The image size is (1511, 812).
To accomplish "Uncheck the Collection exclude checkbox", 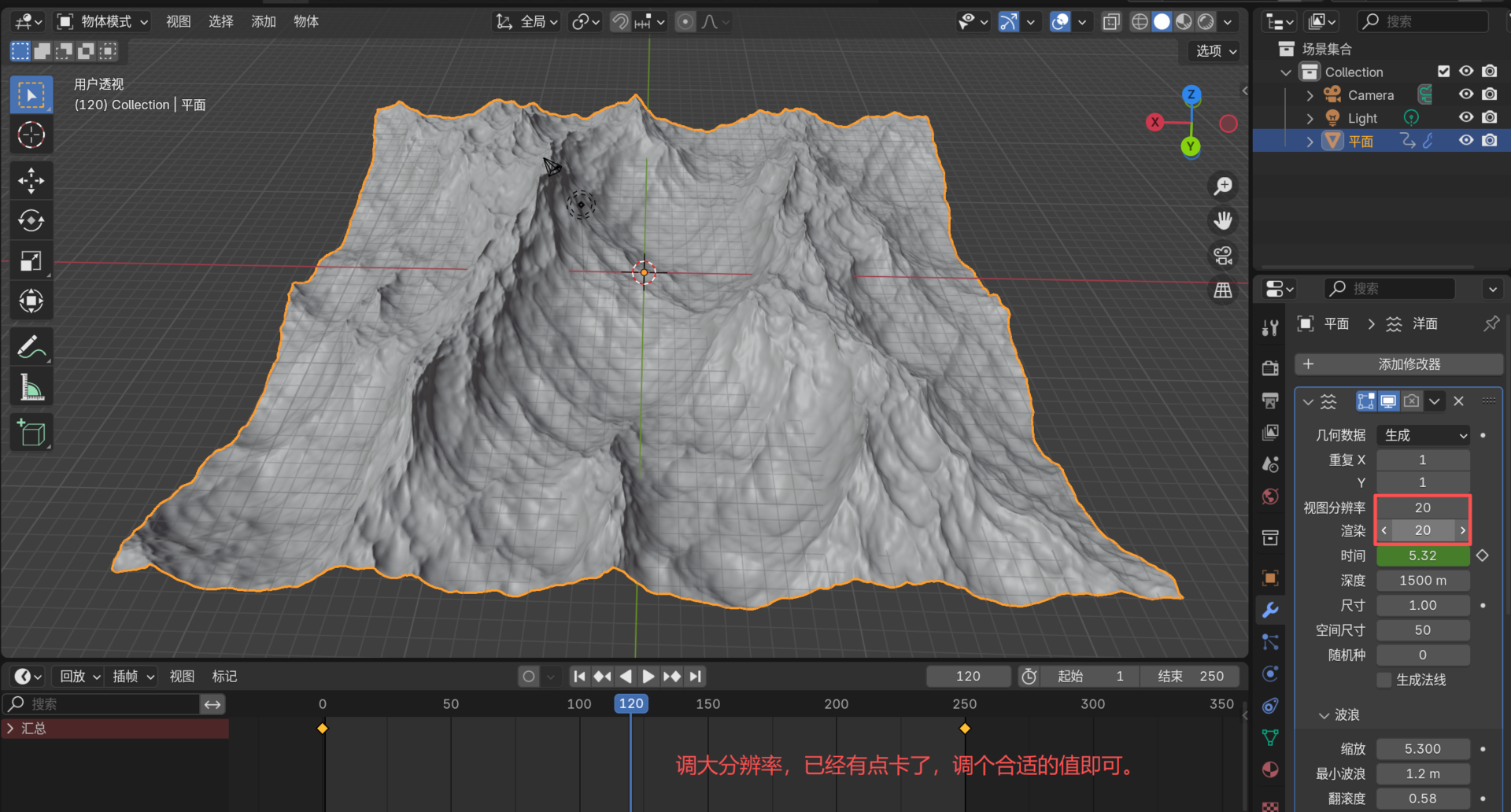I will point(1443,72).
